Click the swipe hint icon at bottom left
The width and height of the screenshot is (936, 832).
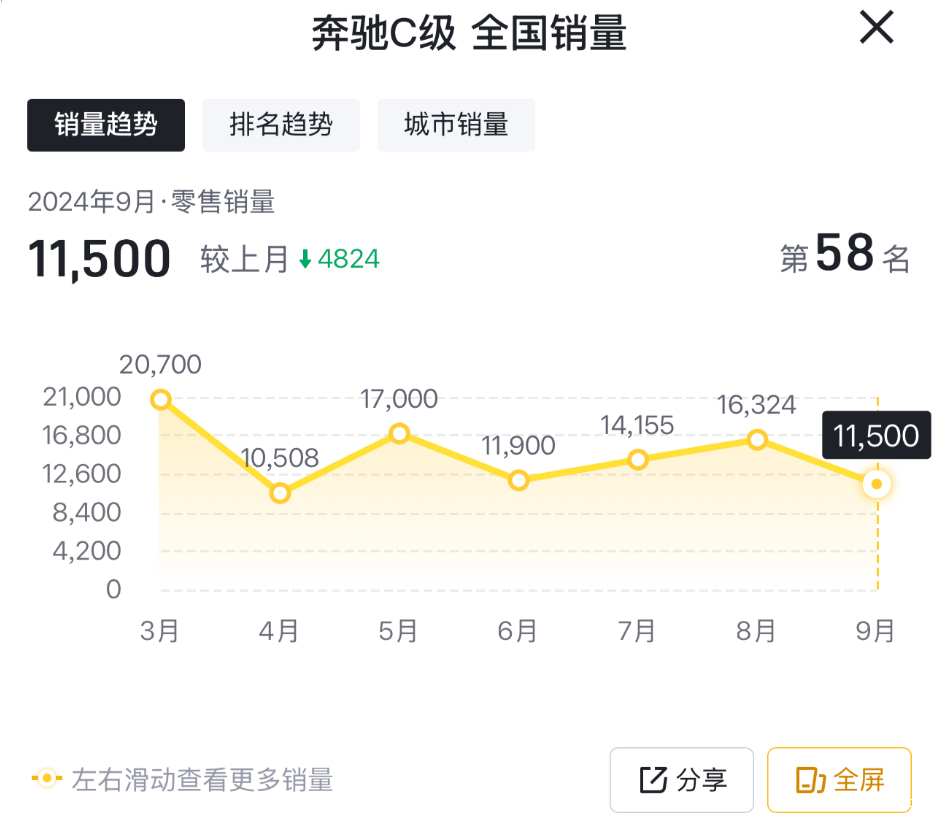(46, 779)
